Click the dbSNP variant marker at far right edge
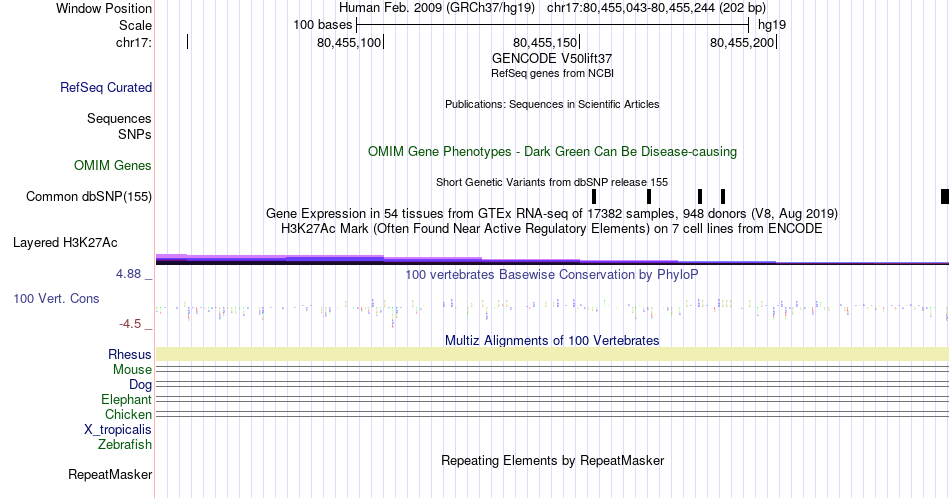The height and width of the screenshot is (498, 950). pos(945,196)
